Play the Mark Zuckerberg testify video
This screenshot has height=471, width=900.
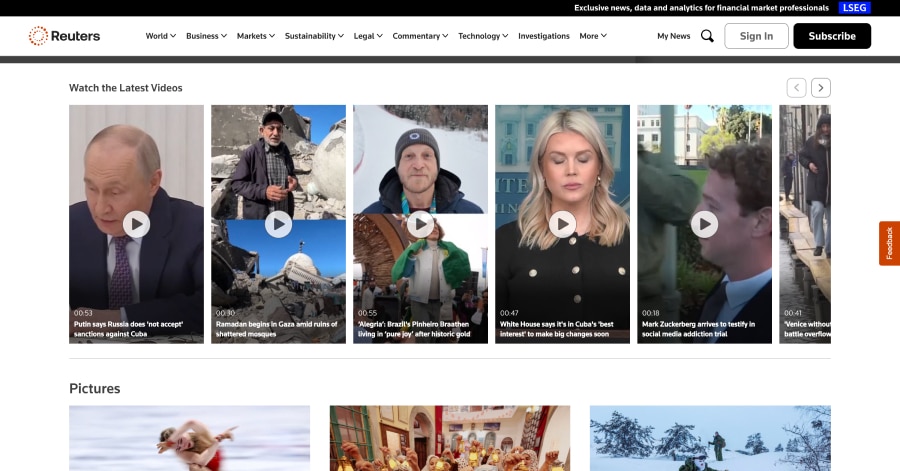(704, 224)
